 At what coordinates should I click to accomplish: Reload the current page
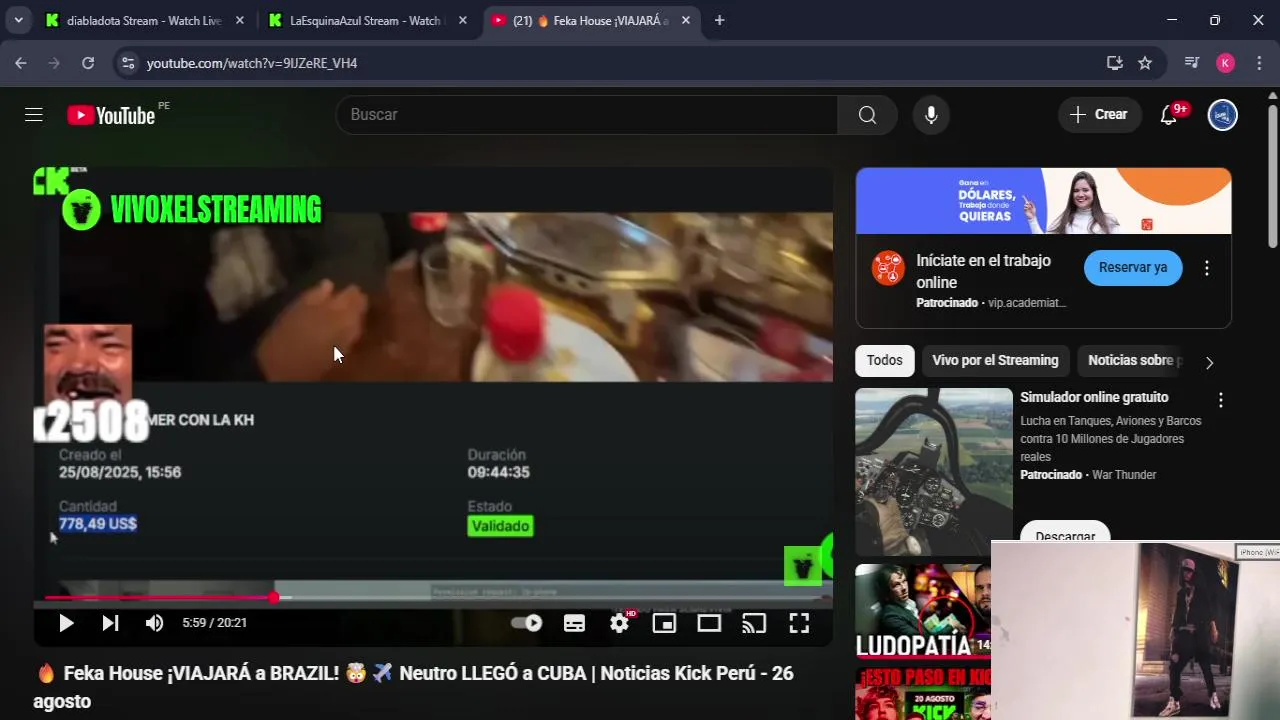pos(88,63)
